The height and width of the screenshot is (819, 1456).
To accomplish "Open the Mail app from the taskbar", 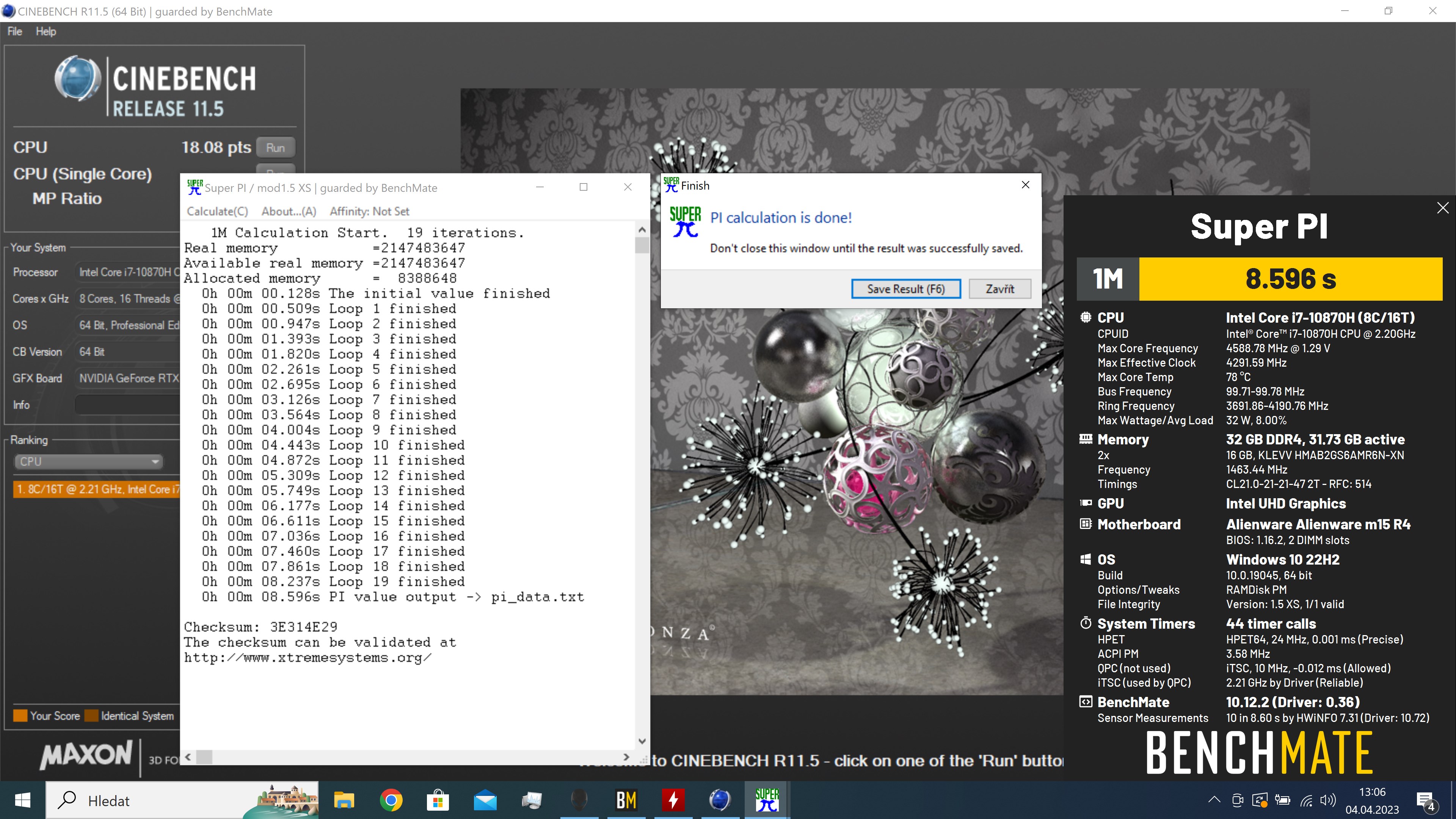I will click(485, 800).
